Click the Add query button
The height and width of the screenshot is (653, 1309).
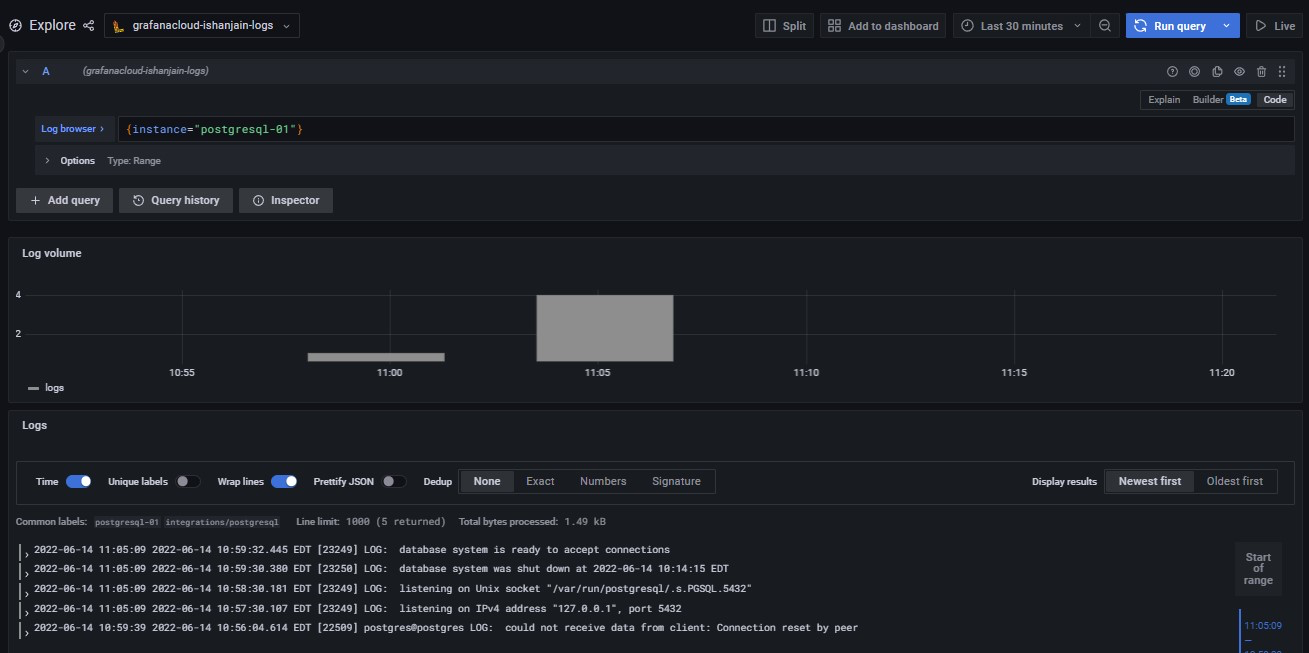(x=65, y=200)
